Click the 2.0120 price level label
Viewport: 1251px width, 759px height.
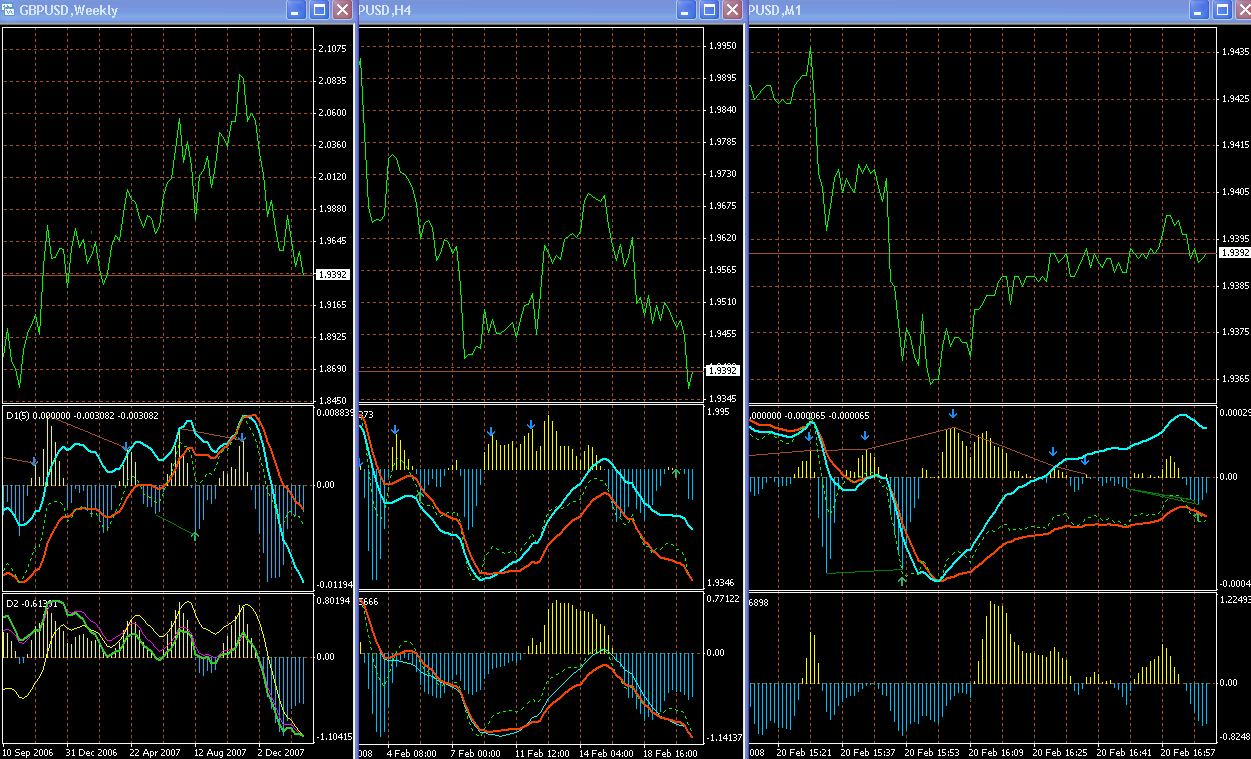coord(331,176)
